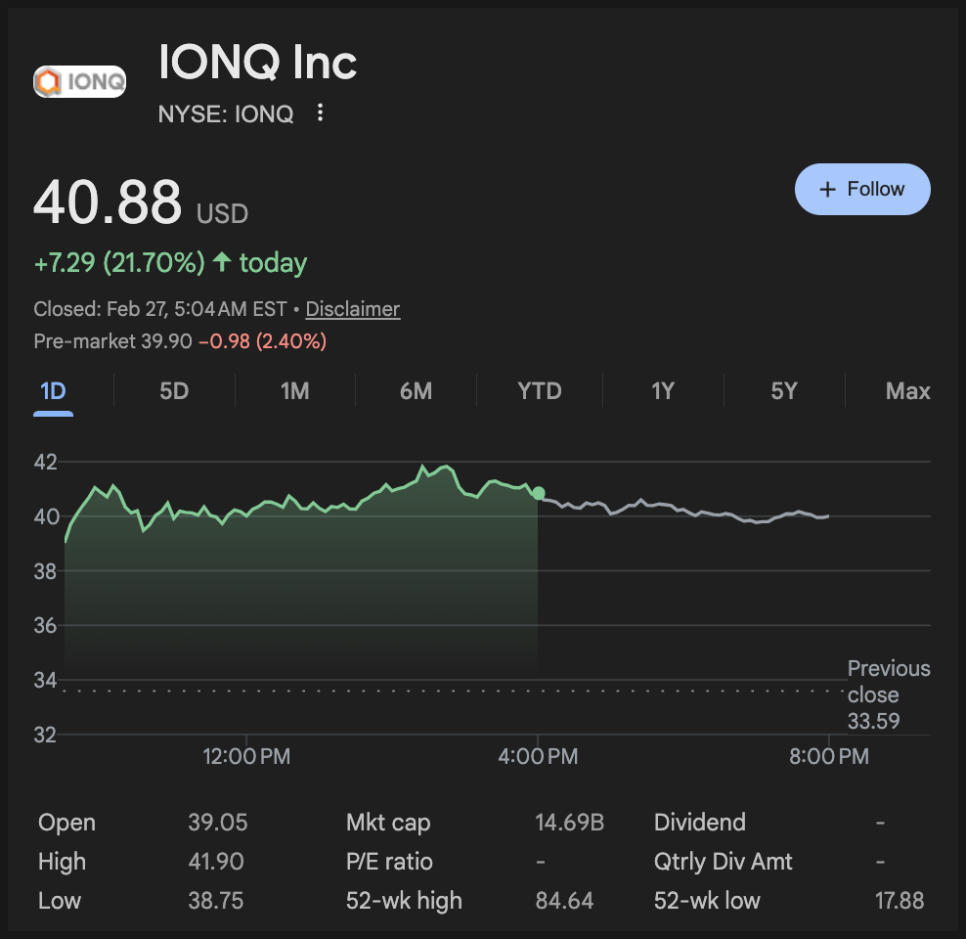Switch to the 6M tab
966x939 pixels.
pos(416,391)
